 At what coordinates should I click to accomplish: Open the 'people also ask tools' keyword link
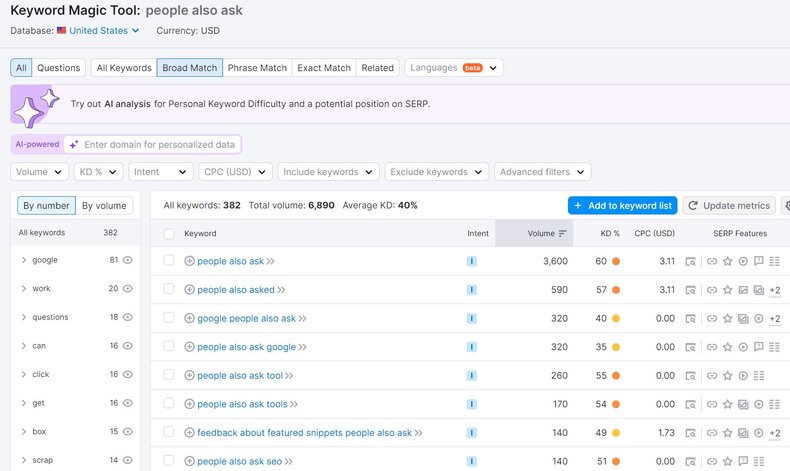(242, 404)
